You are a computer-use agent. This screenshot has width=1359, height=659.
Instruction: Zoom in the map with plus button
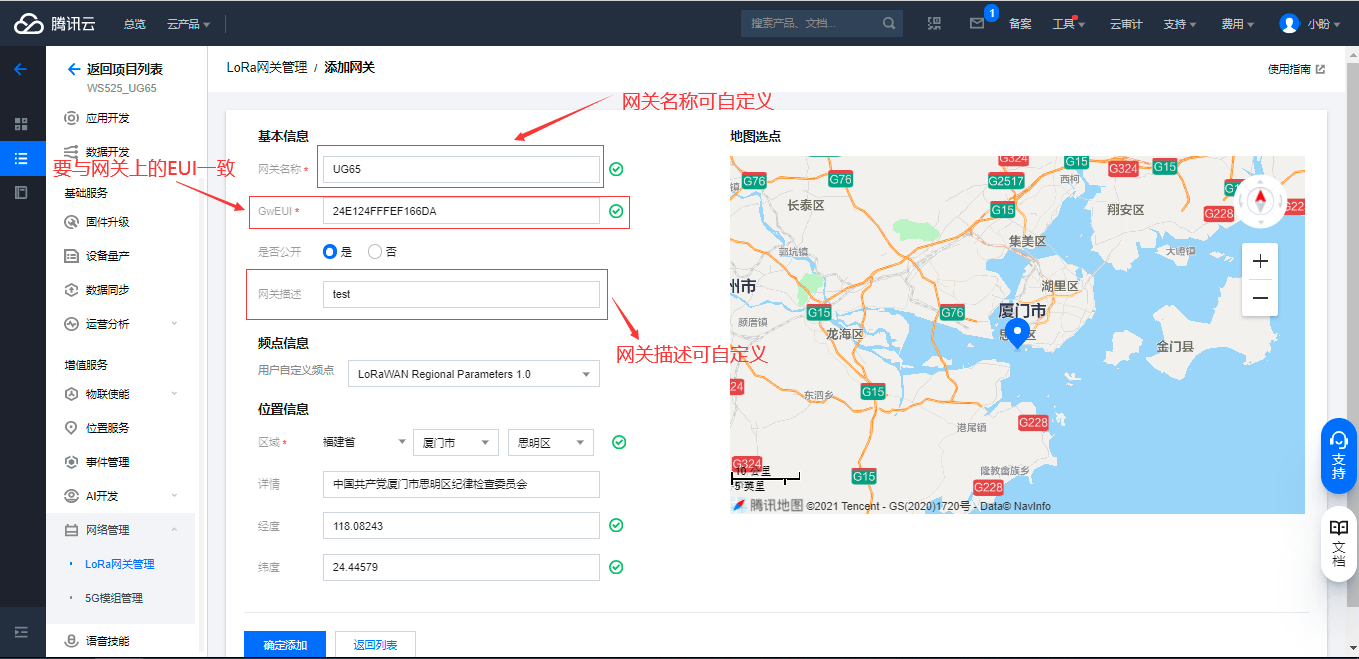pos(1260,262)
